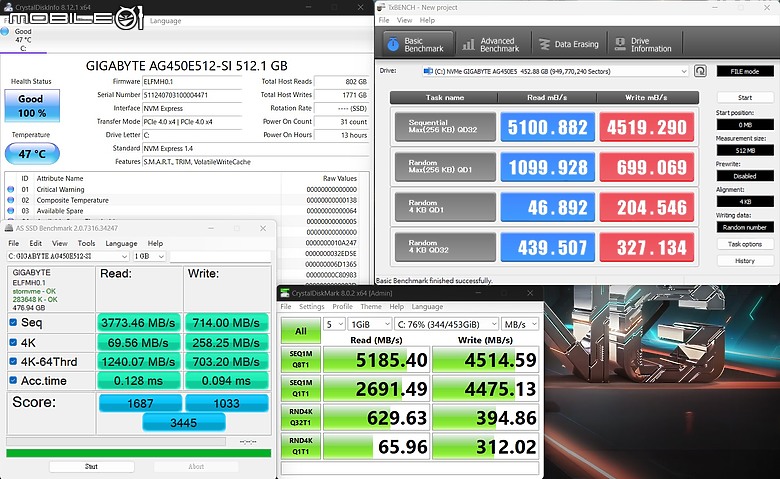Toggle the 4K-64Thrd test checkbox
Screen dimensions: 780x479
pos(13,362)
